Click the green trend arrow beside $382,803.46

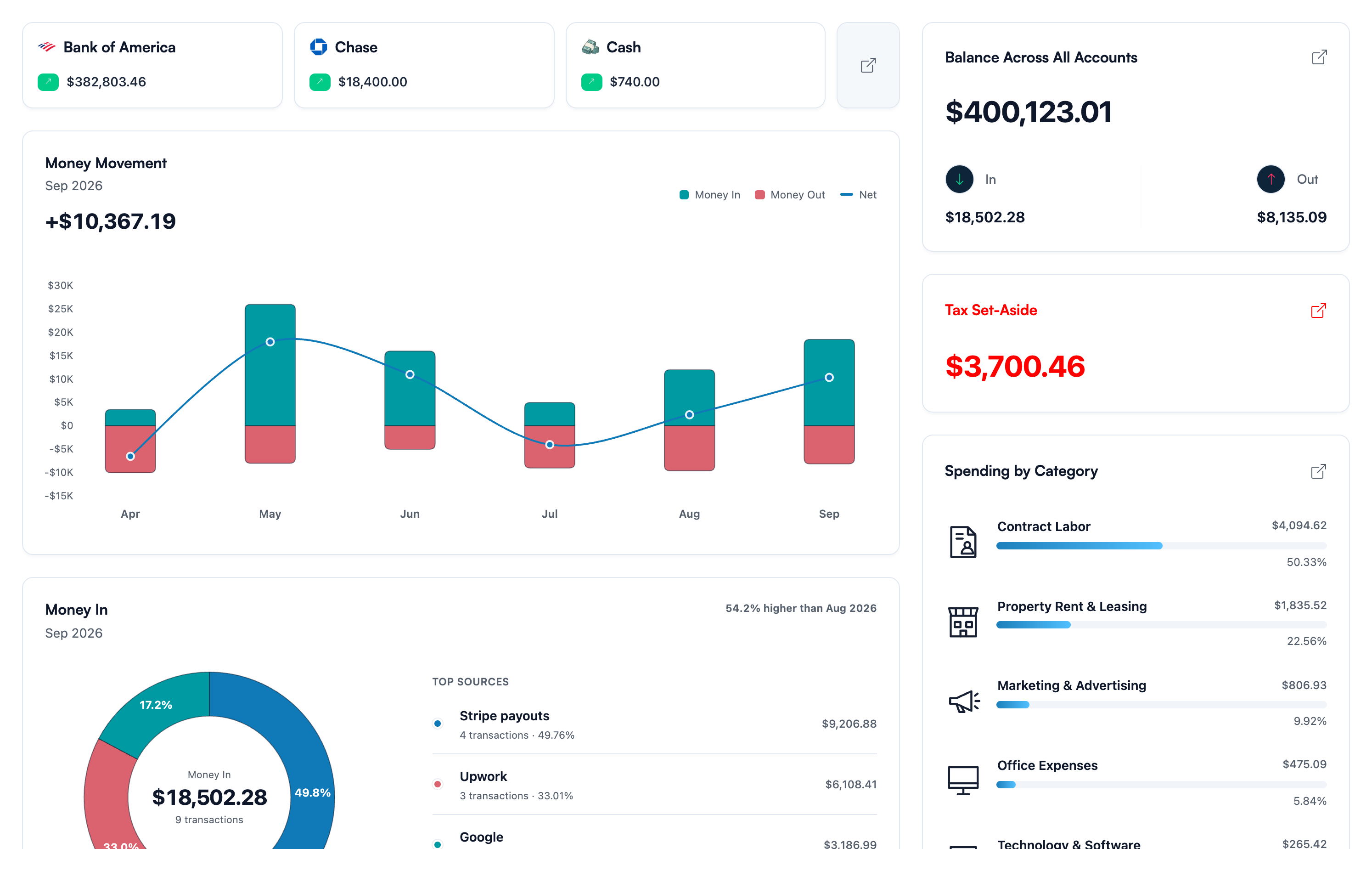(48, 82)
